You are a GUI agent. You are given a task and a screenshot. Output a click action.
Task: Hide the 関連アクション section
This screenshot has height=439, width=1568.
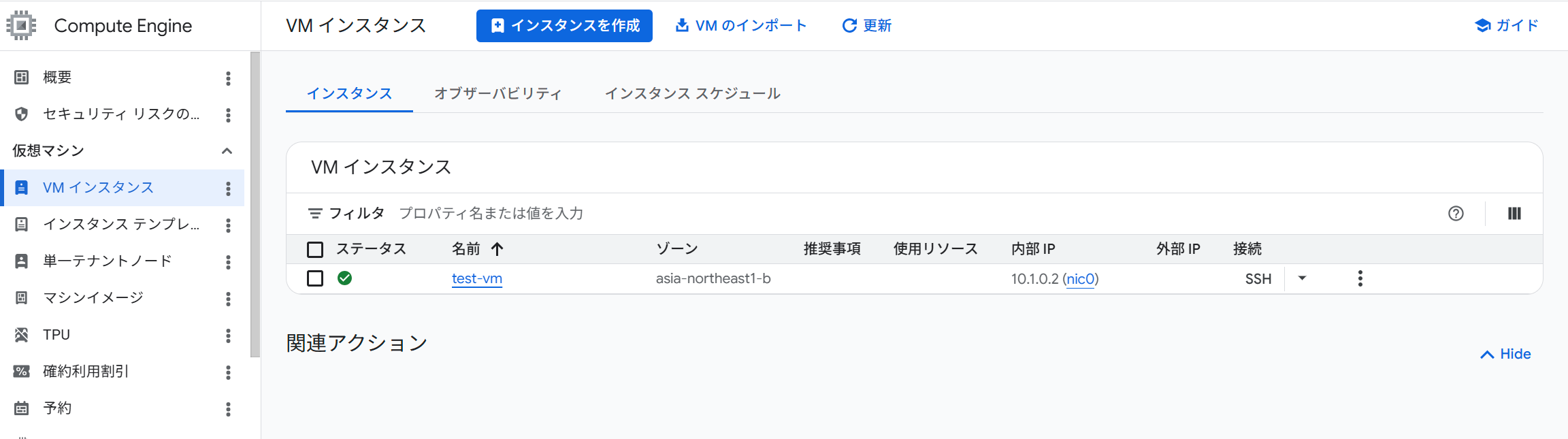(1505, 355)
